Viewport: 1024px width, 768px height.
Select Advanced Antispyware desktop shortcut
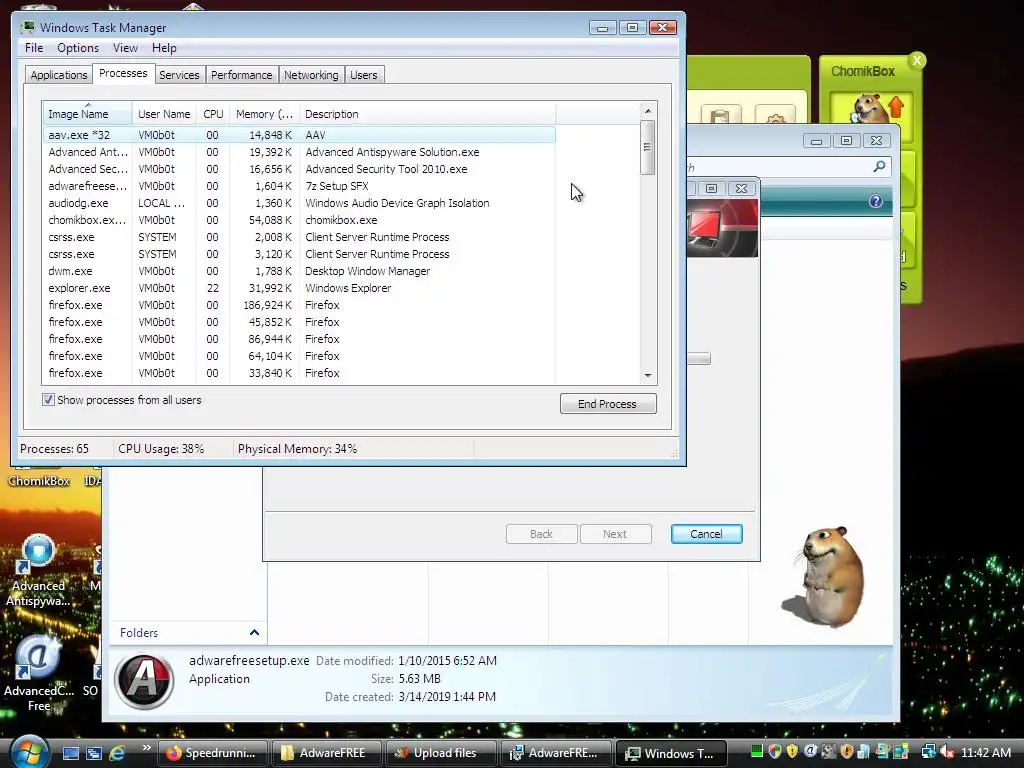click(x=38, y=571)
